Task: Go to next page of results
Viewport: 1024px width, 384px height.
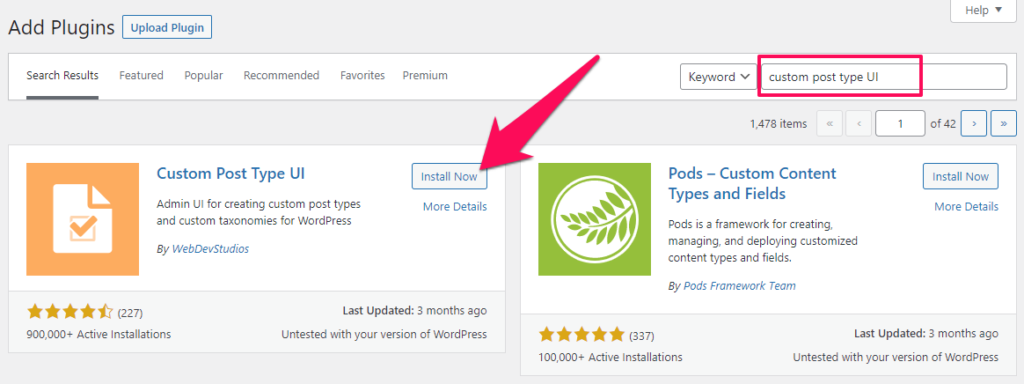Action: (974, 123)
